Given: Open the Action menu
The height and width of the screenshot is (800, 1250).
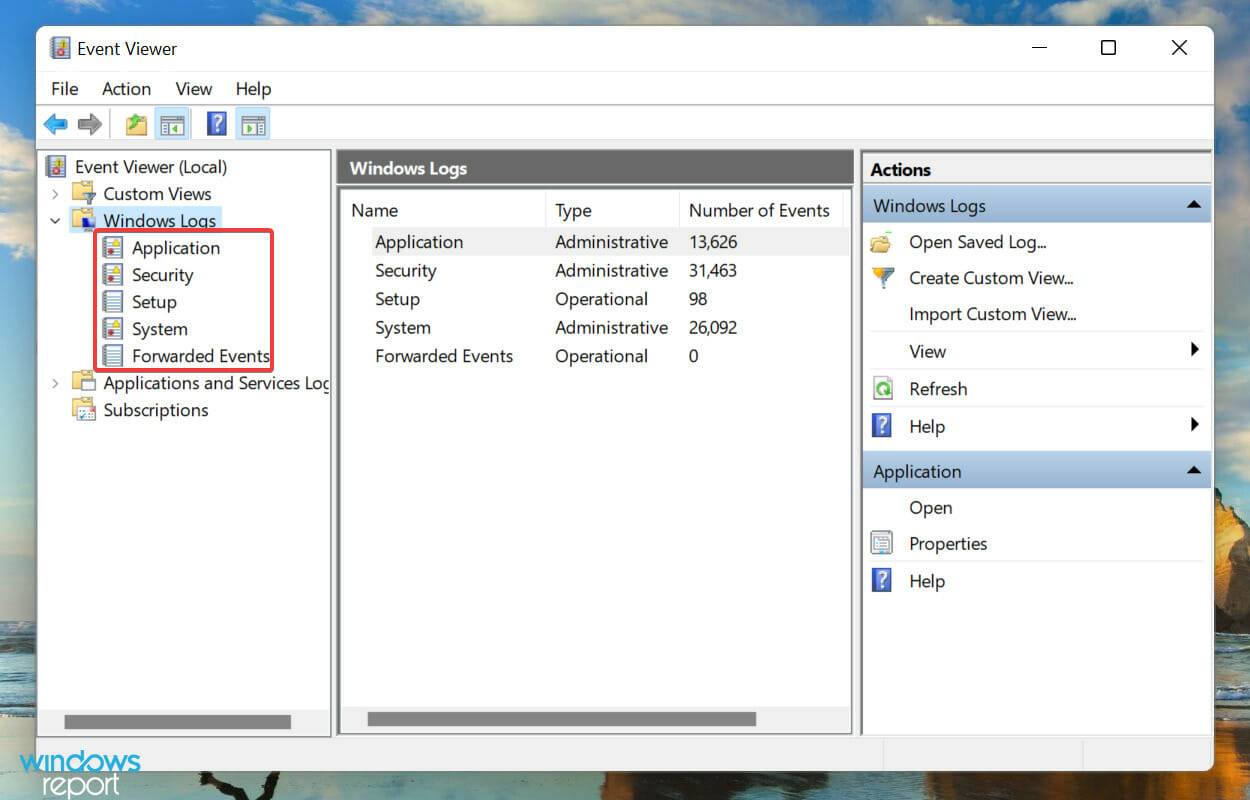Looking at the screenshot, I should [126, 89].
